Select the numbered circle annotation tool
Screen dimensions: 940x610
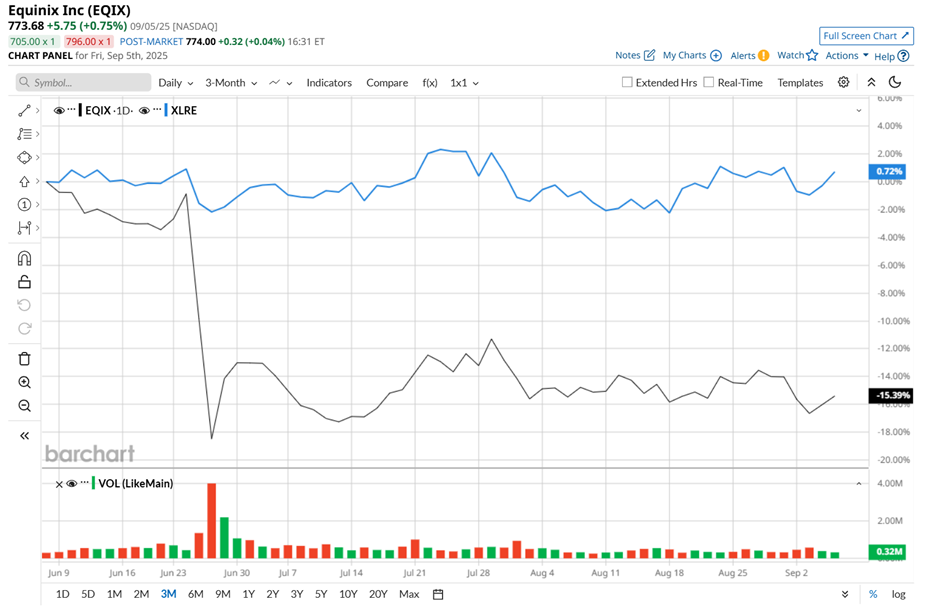[24, 205]
